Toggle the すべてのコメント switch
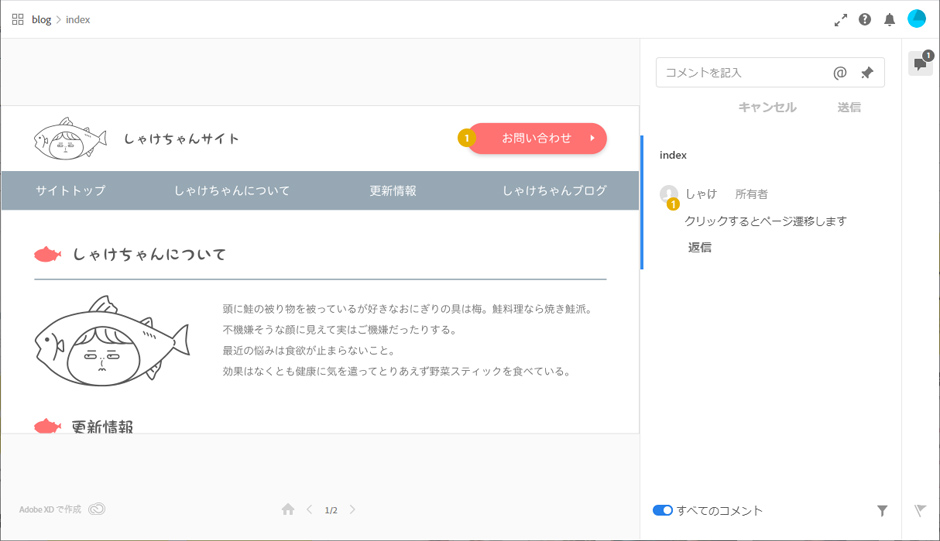Screen dimensions: 940x541 coord(662,511)
